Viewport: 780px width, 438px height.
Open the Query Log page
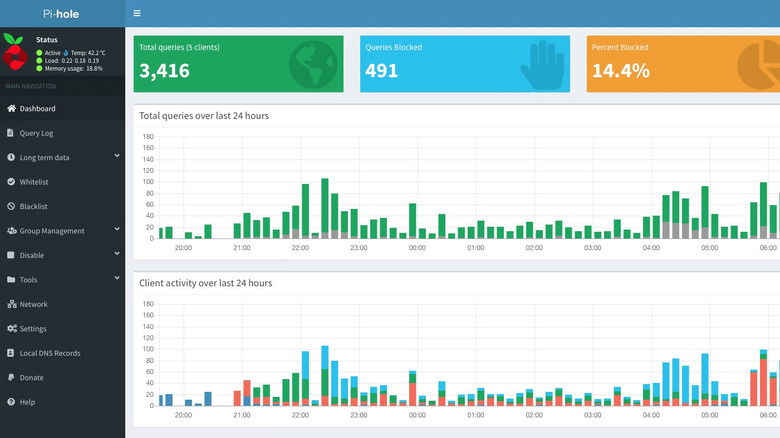pyautogui.click(x=36, y=133)
